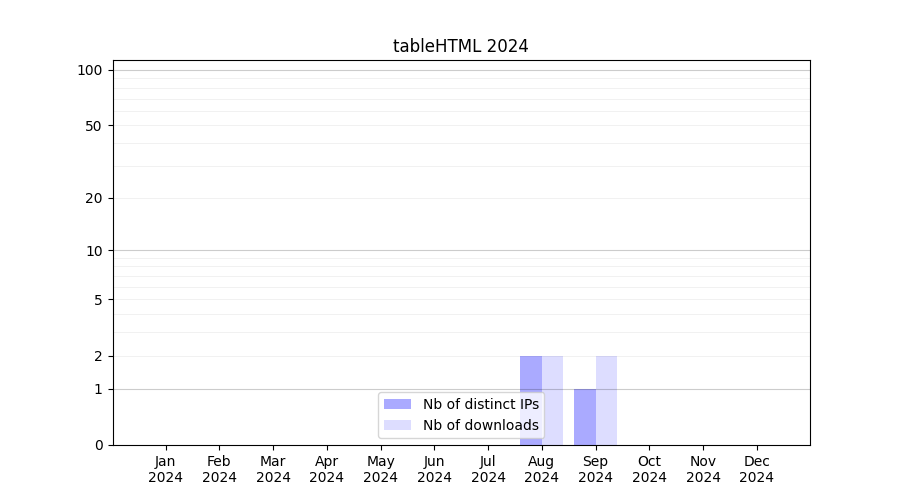Click the September distinct IPs bar
The height and width of the screenshot is (500, 900).
click(x=585, y=416)
